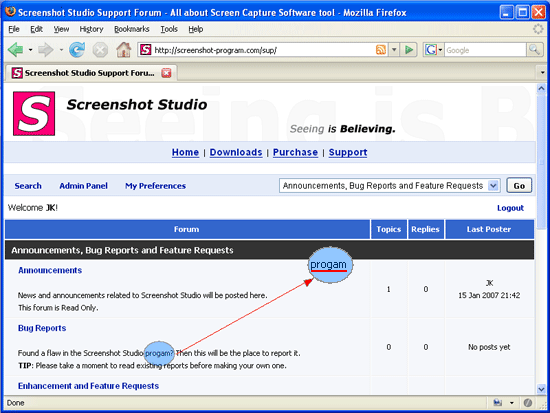Open the list all tabs dropdown
The width and height of the screenshot is (550, 413).
click(542, 73)
